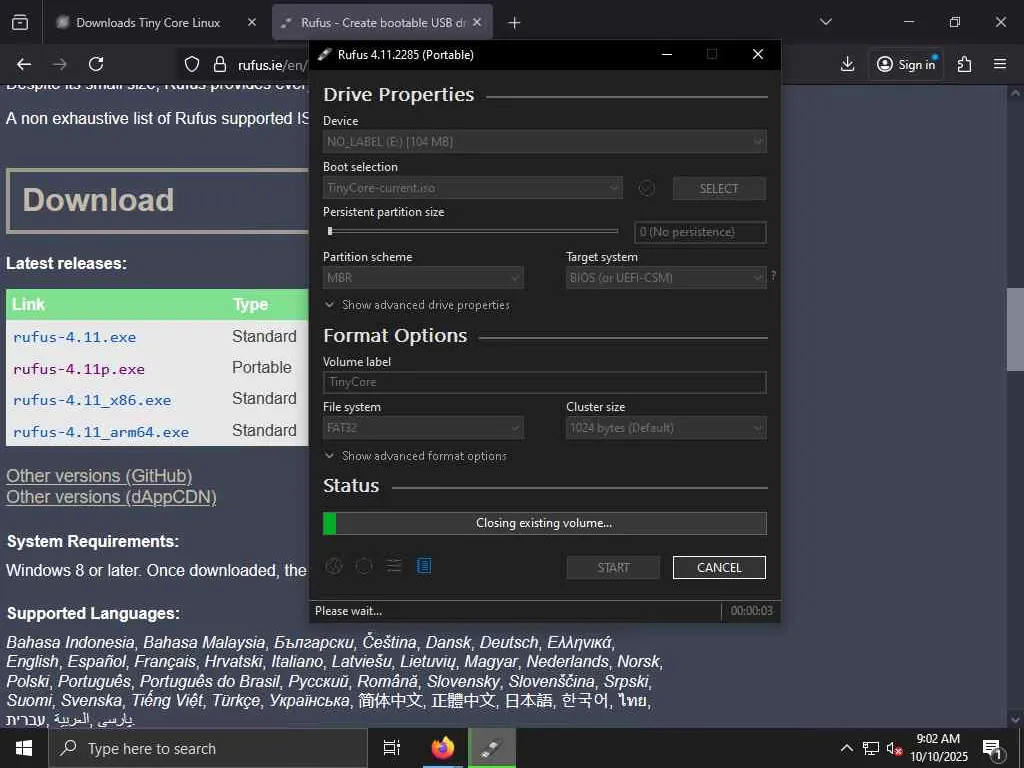Switch to Rufus Create bootable USB tab
This screenshot has width=1024, height=768.
[x=383, y=22]
